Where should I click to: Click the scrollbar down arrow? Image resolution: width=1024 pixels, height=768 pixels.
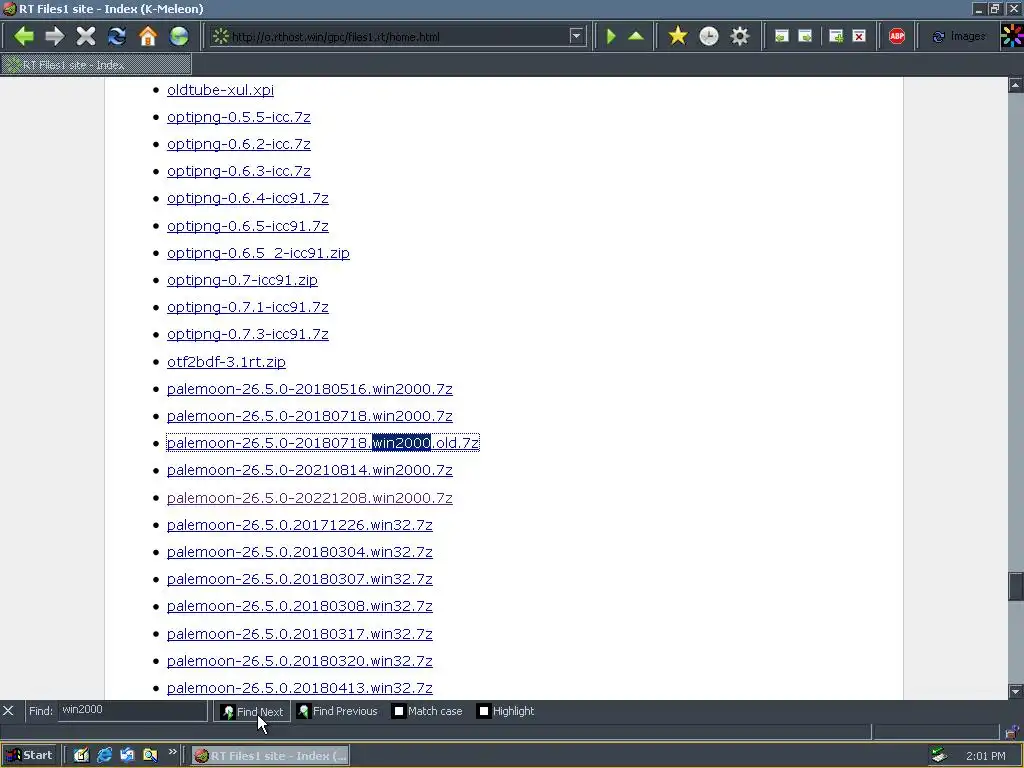(1016, 692)
